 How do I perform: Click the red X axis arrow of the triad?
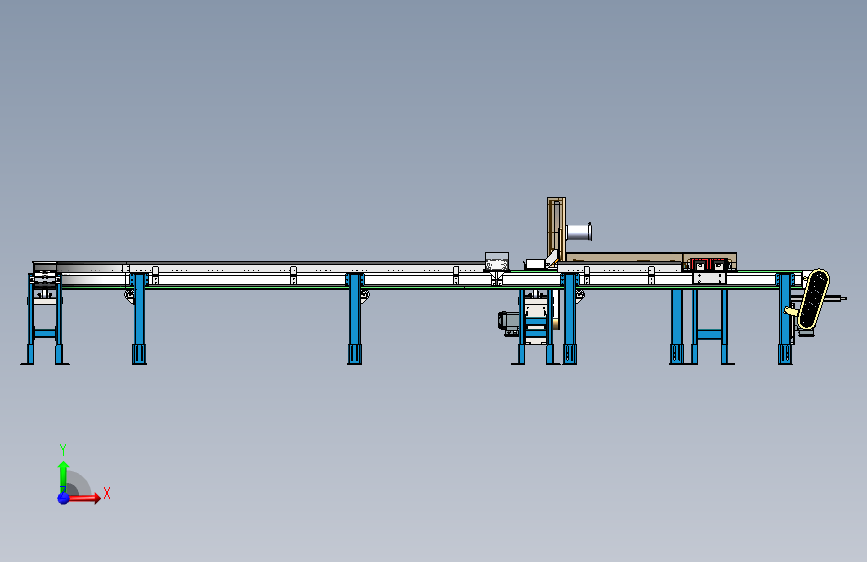pos(84,498)
